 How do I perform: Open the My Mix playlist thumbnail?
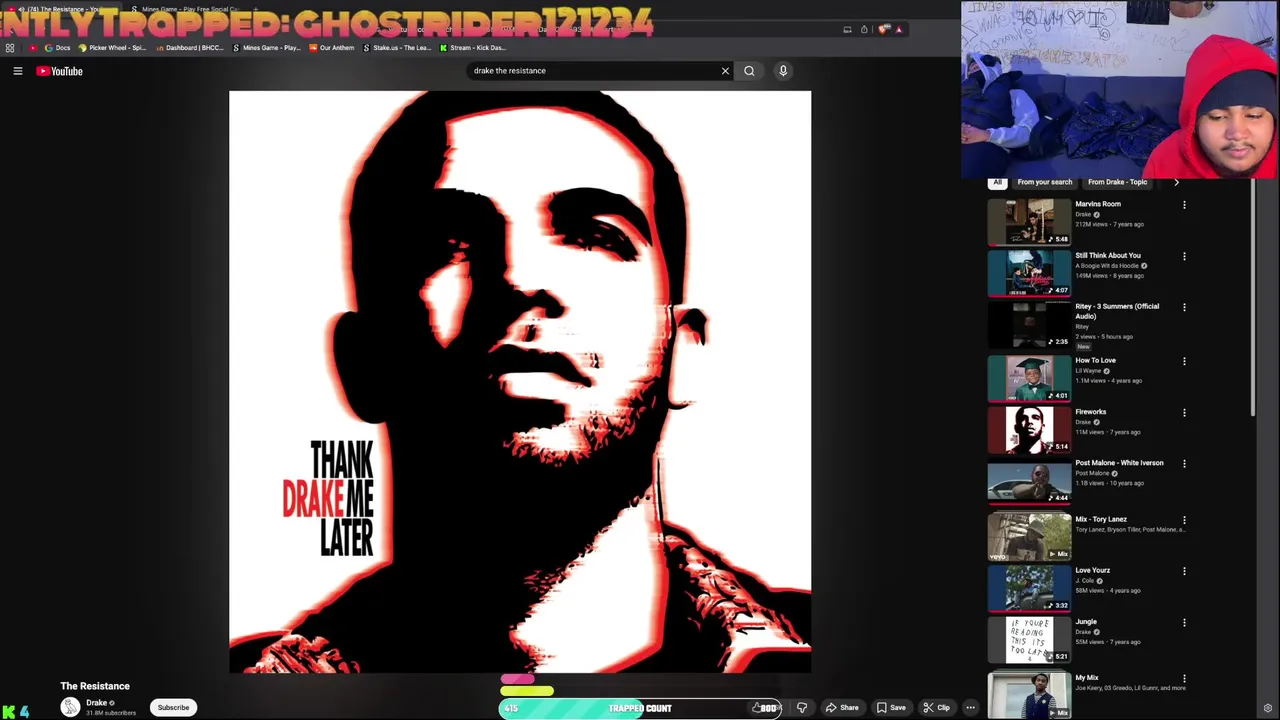pyautogui.click(x=1028, y=695)
